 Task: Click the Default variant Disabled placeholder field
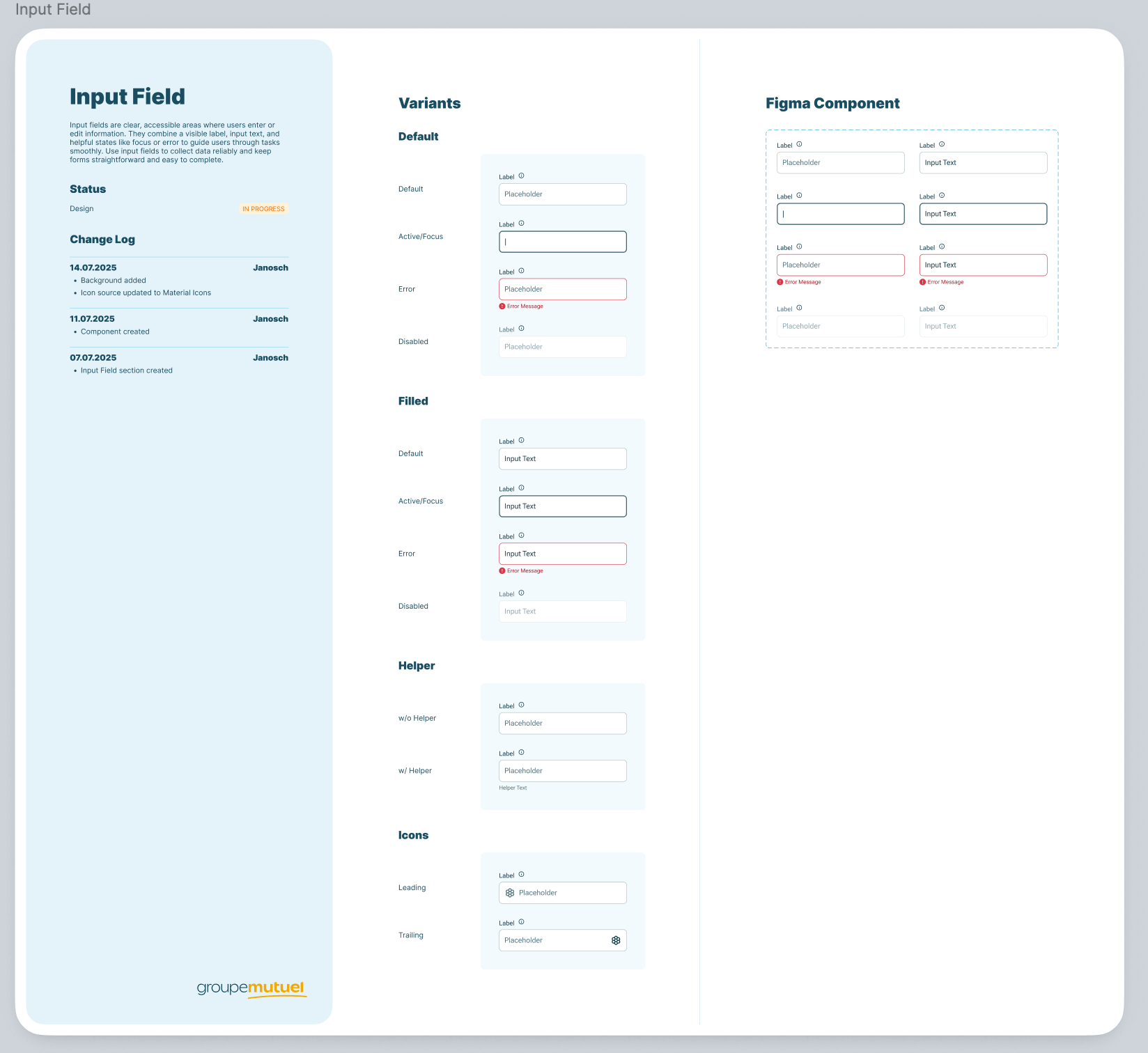[x=562, y=347]
